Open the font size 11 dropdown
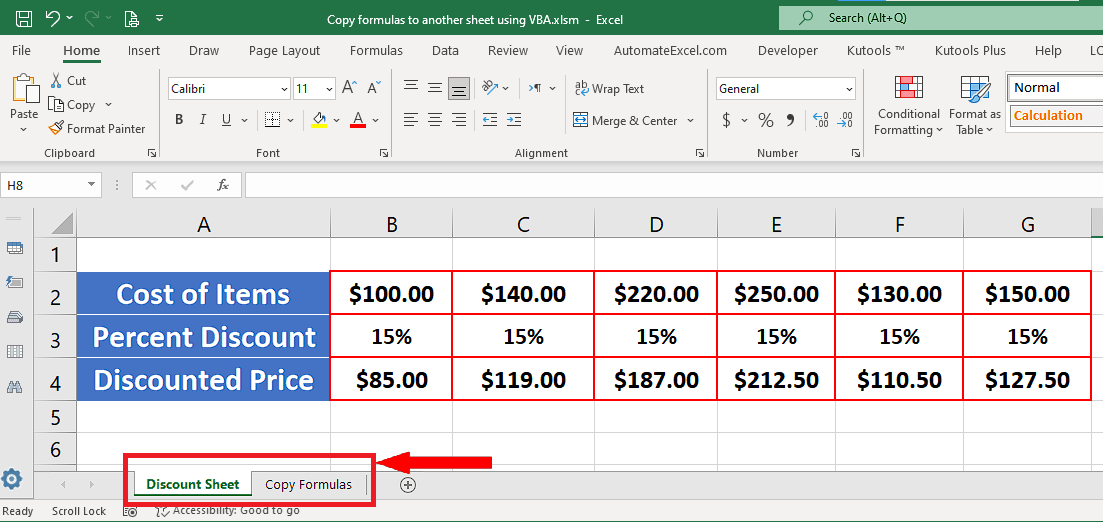This screenshot has width=1103, height=522. [330, 89]
